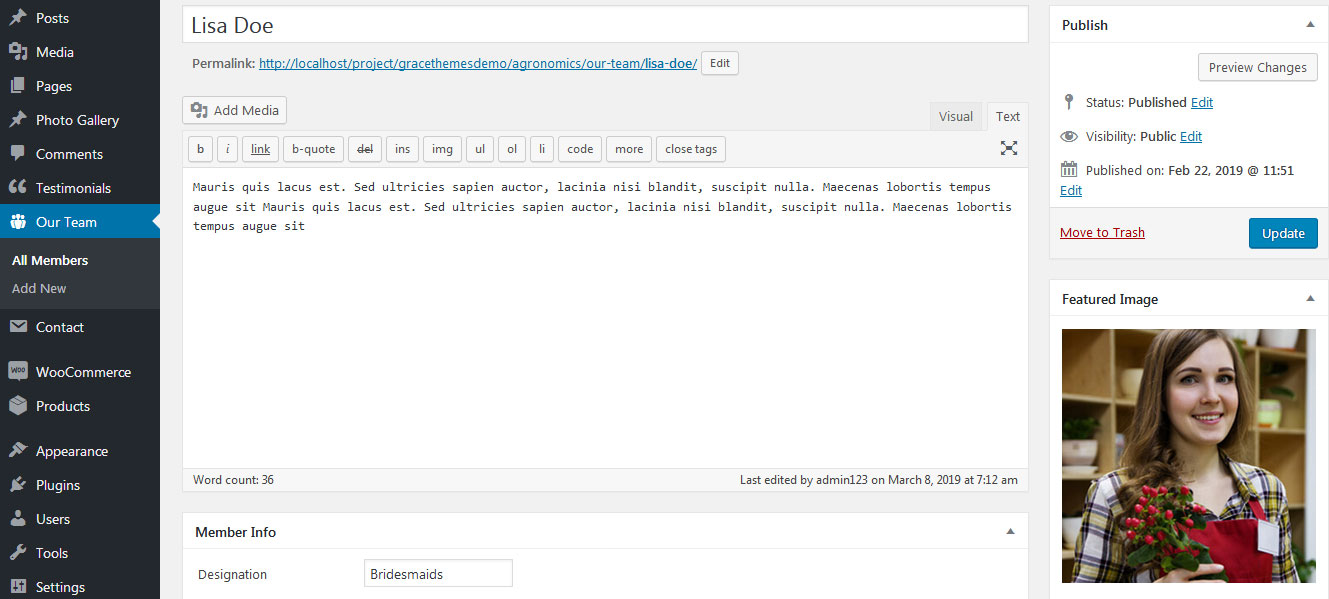The width and height of the screenshot is (1329, 599).
Task: Insert more tag button
Action: point(629,149)
